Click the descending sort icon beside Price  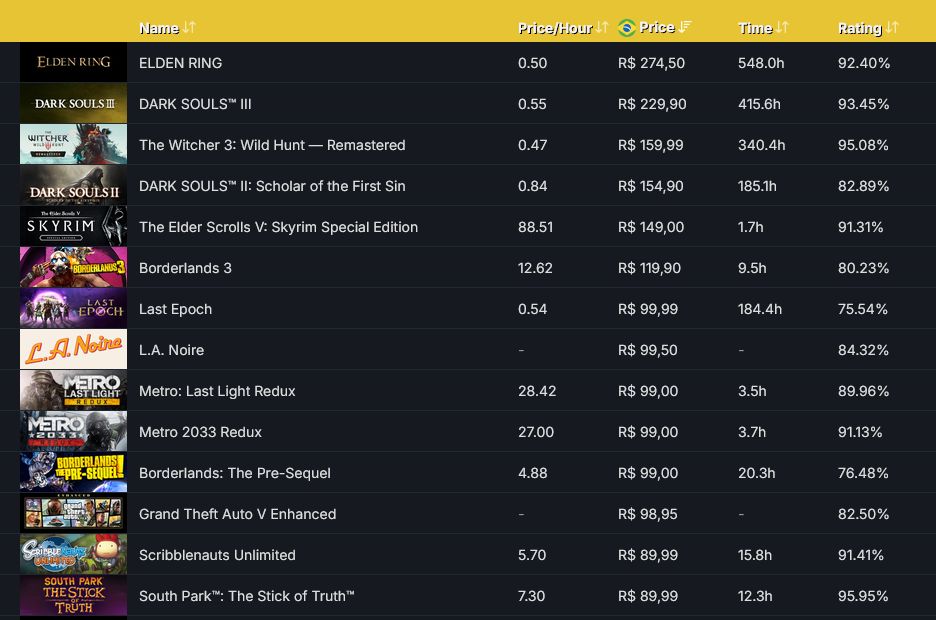685,27
